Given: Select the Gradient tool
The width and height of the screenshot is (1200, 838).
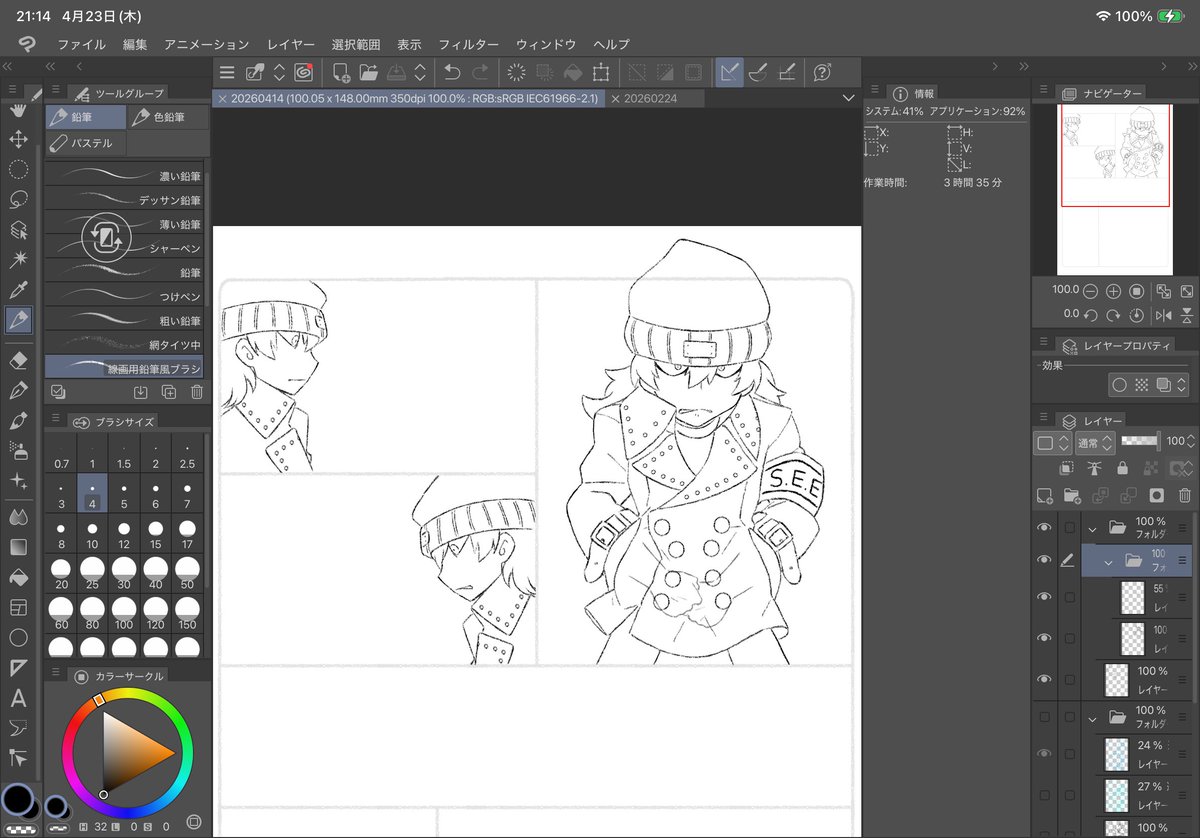Looking at the screenshot, I should 18,547.
